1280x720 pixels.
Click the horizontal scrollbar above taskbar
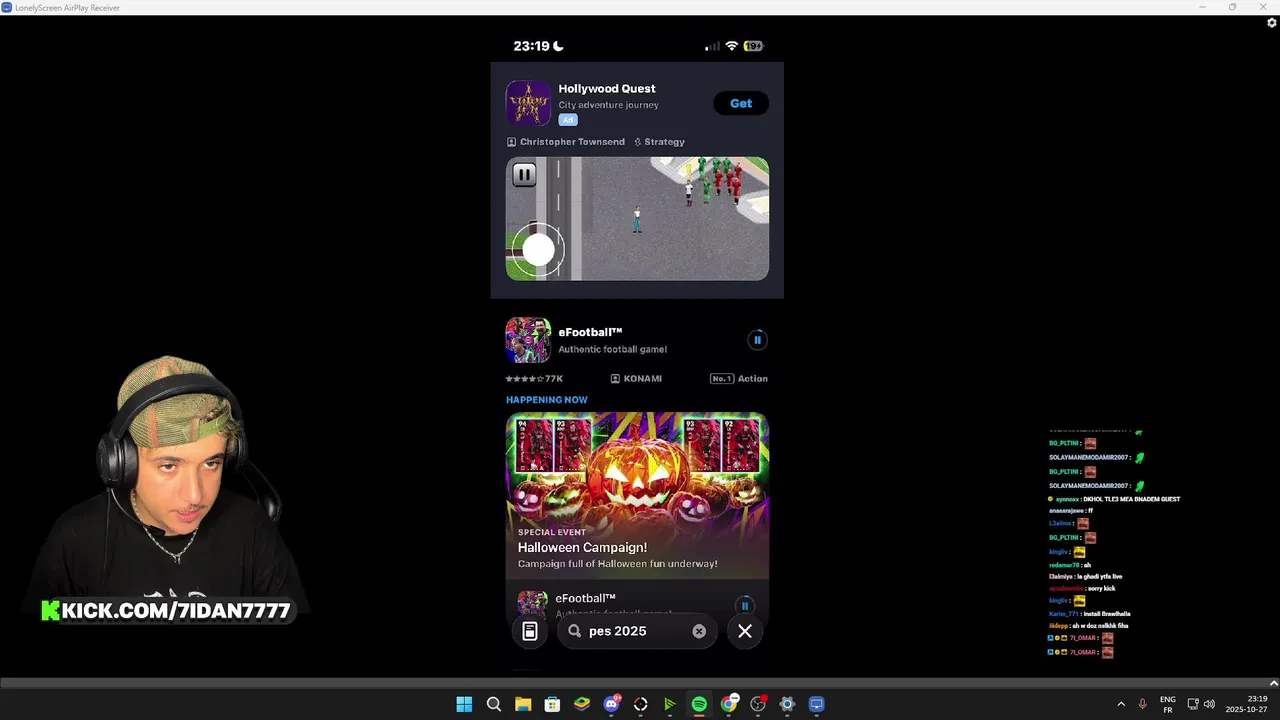pyautogui.click(x=636, y=684)
